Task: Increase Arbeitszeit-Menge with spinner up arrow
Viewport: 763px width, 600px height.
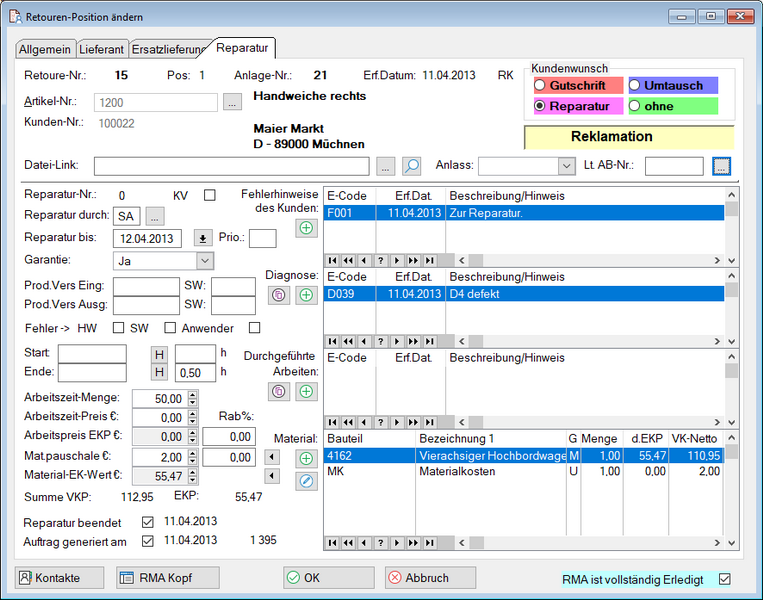Action: pos(192,393)
